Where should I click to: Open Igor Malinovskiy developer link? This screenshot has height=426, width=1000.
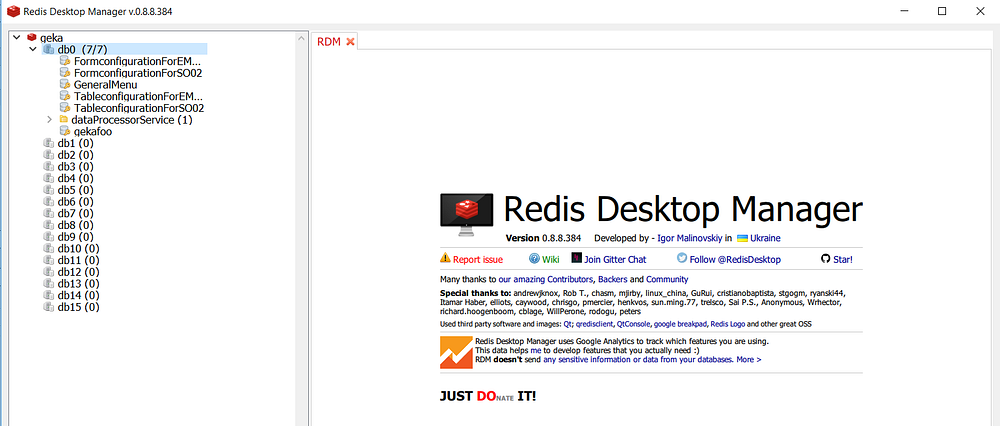(689, 238)
